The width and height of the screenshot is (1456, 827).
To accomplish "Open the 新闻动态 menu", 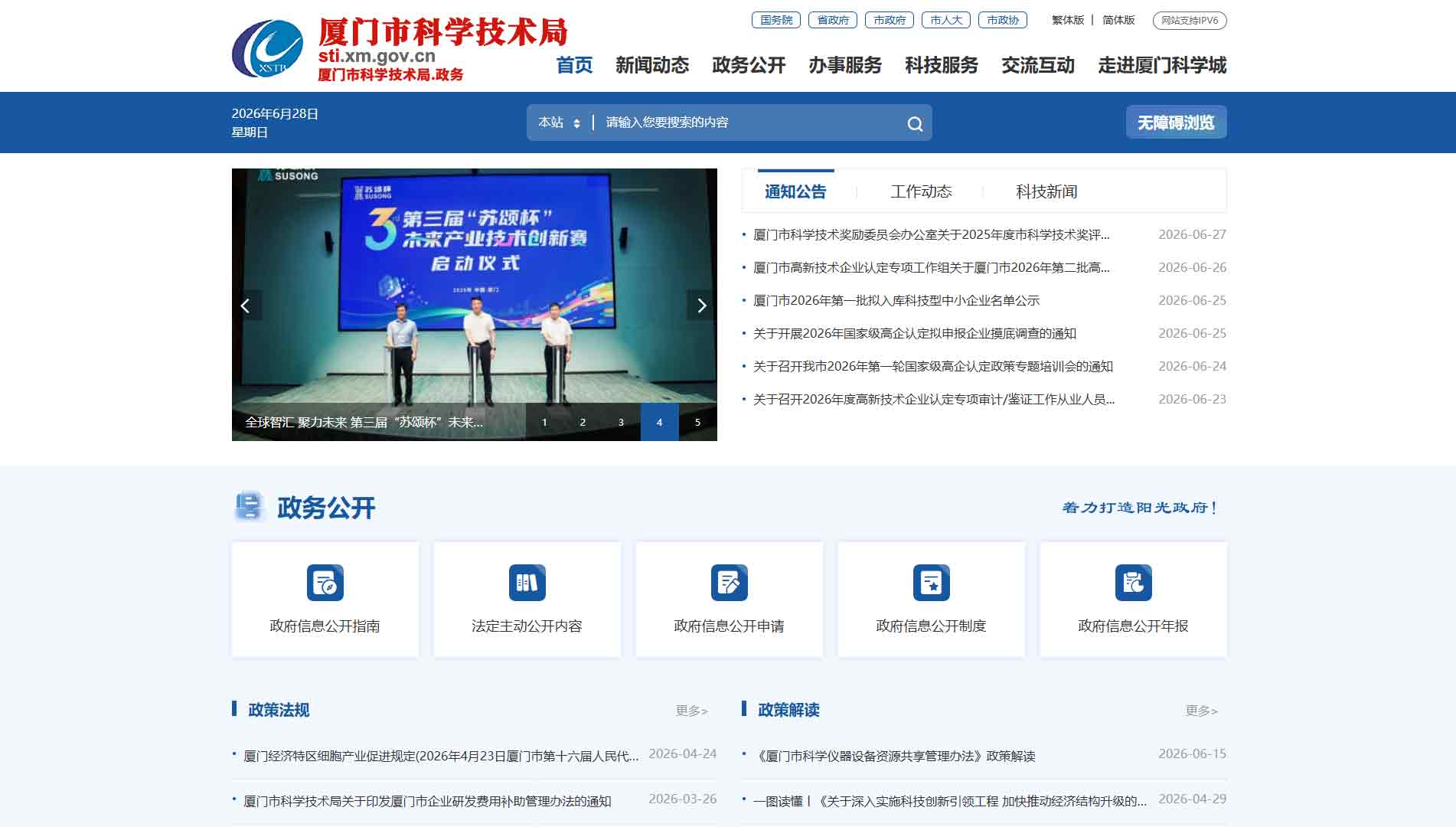I will [x=652, y=65].
